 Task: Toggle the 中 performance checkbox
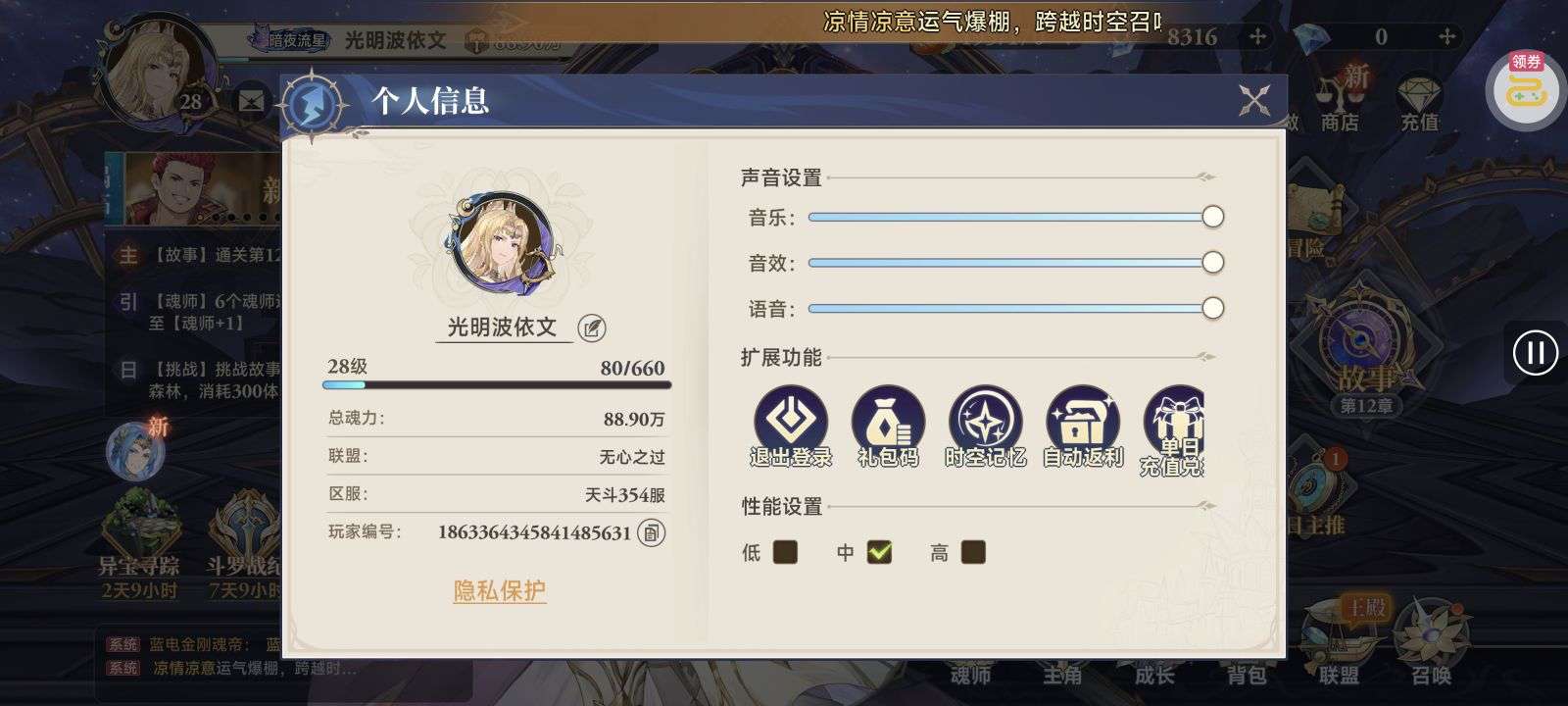click(x=879, y=552)
